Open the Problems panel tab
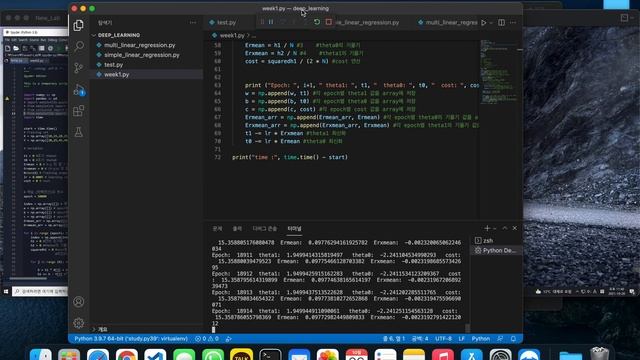The height and width of the screenshot is (360, 640). tap(217, 229)
